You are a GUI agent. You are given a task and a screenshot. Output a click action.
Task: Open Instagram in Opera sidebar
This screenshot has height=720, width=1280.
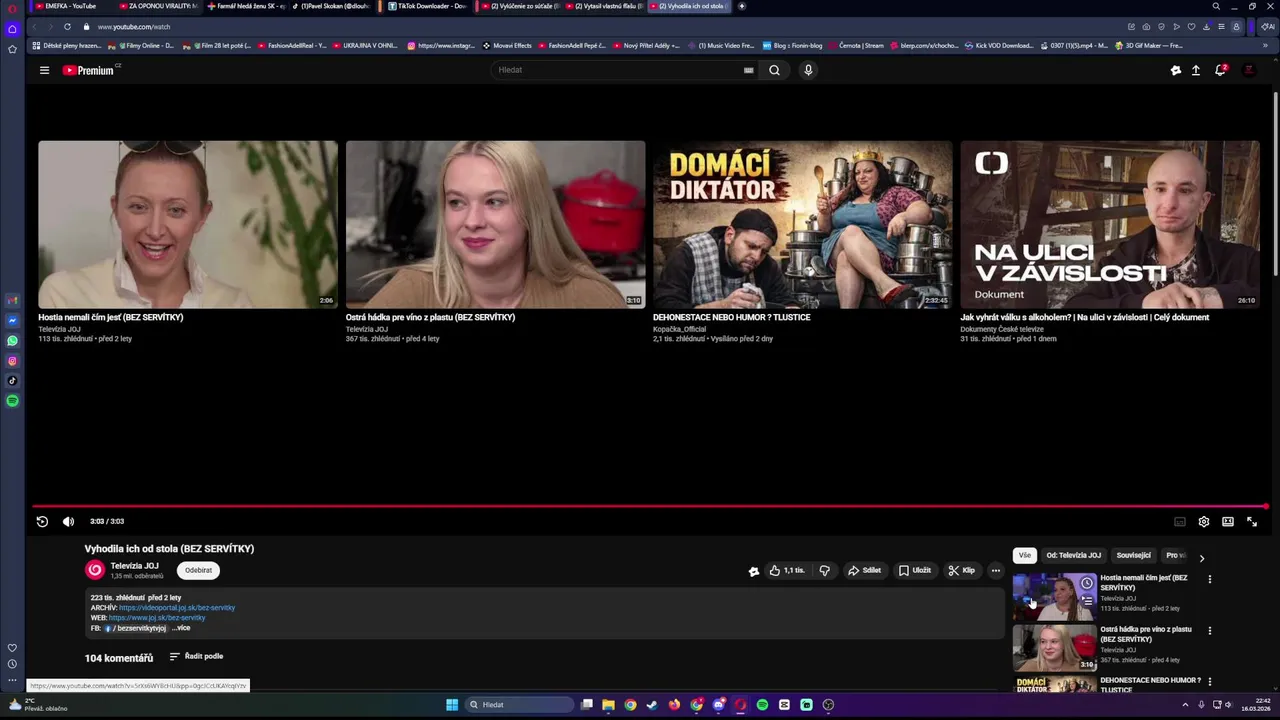[12, 361]
